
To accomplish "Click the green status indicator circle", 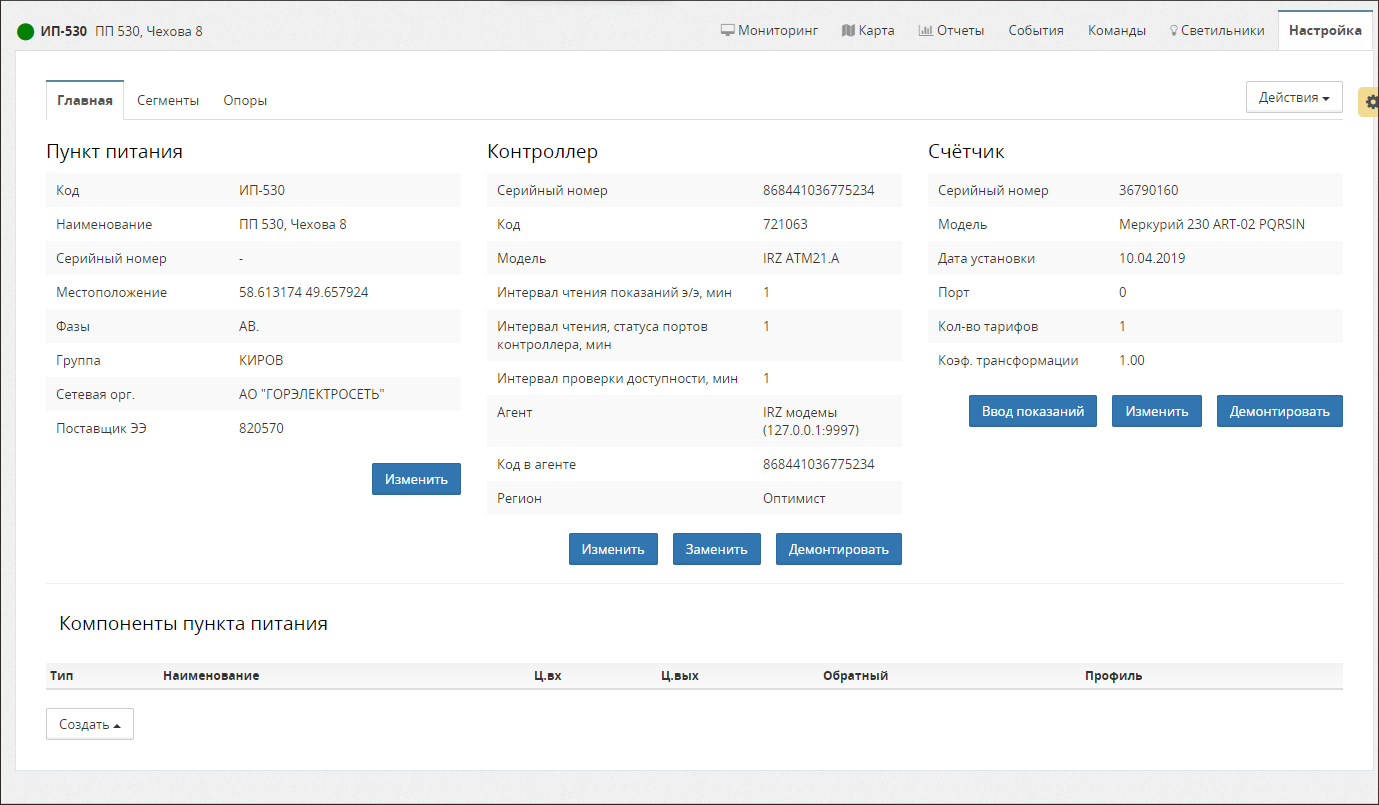I will pos(26,31).
